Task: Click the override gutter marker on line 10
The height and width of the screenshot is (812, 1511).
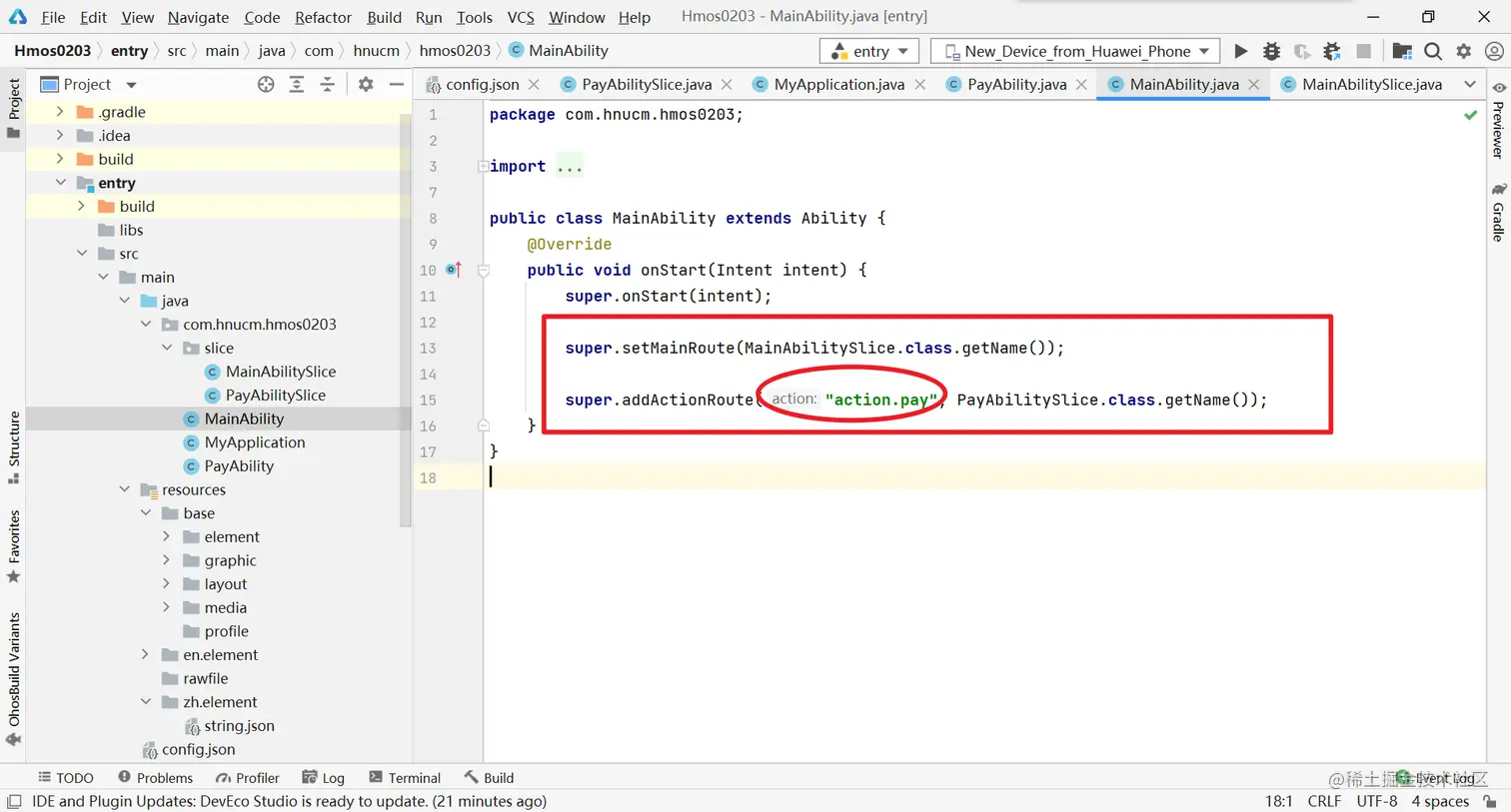Action: coord(454,270)
